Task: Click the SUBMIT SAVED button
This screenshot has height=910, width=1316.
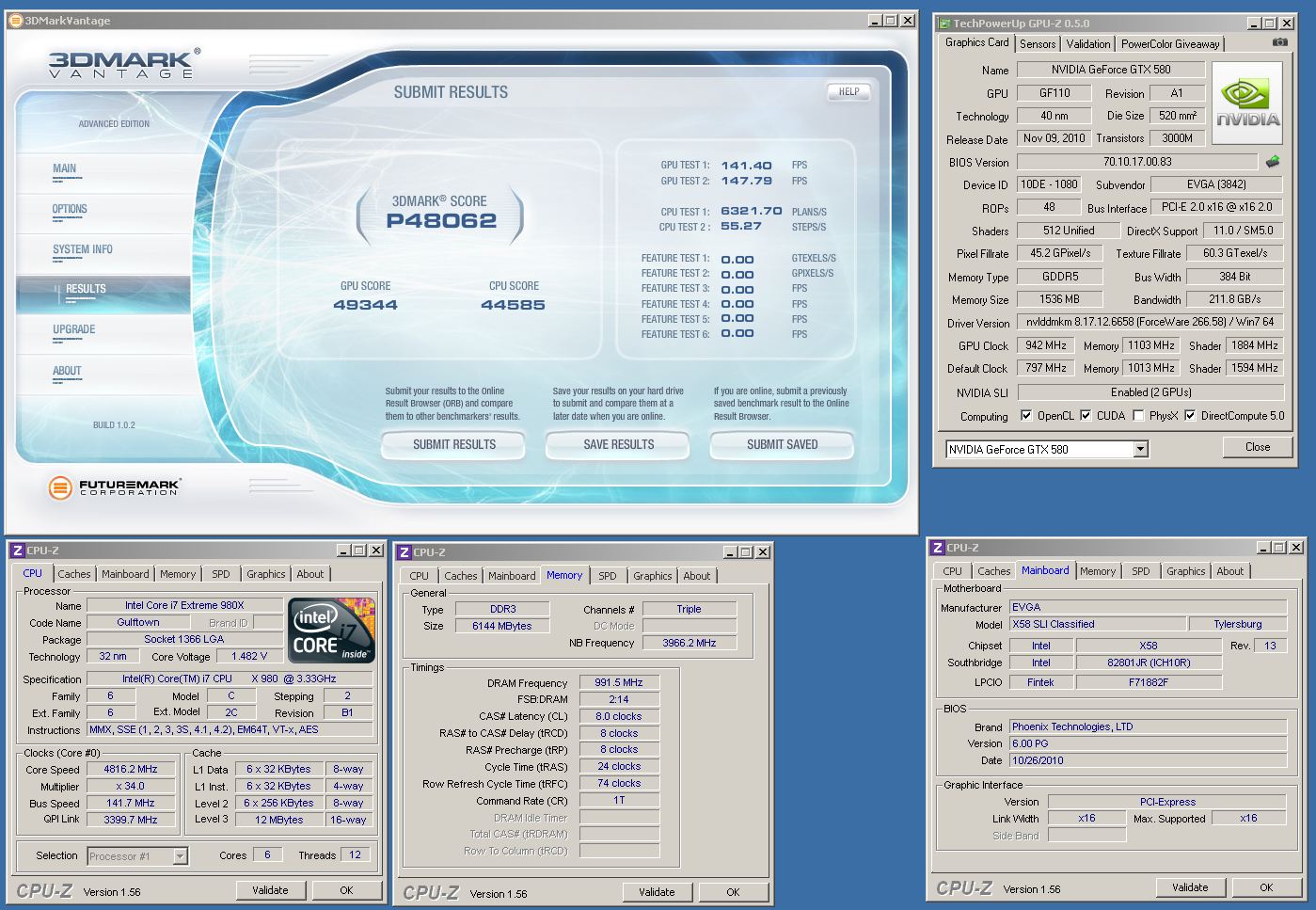Action: coord(783,444)
